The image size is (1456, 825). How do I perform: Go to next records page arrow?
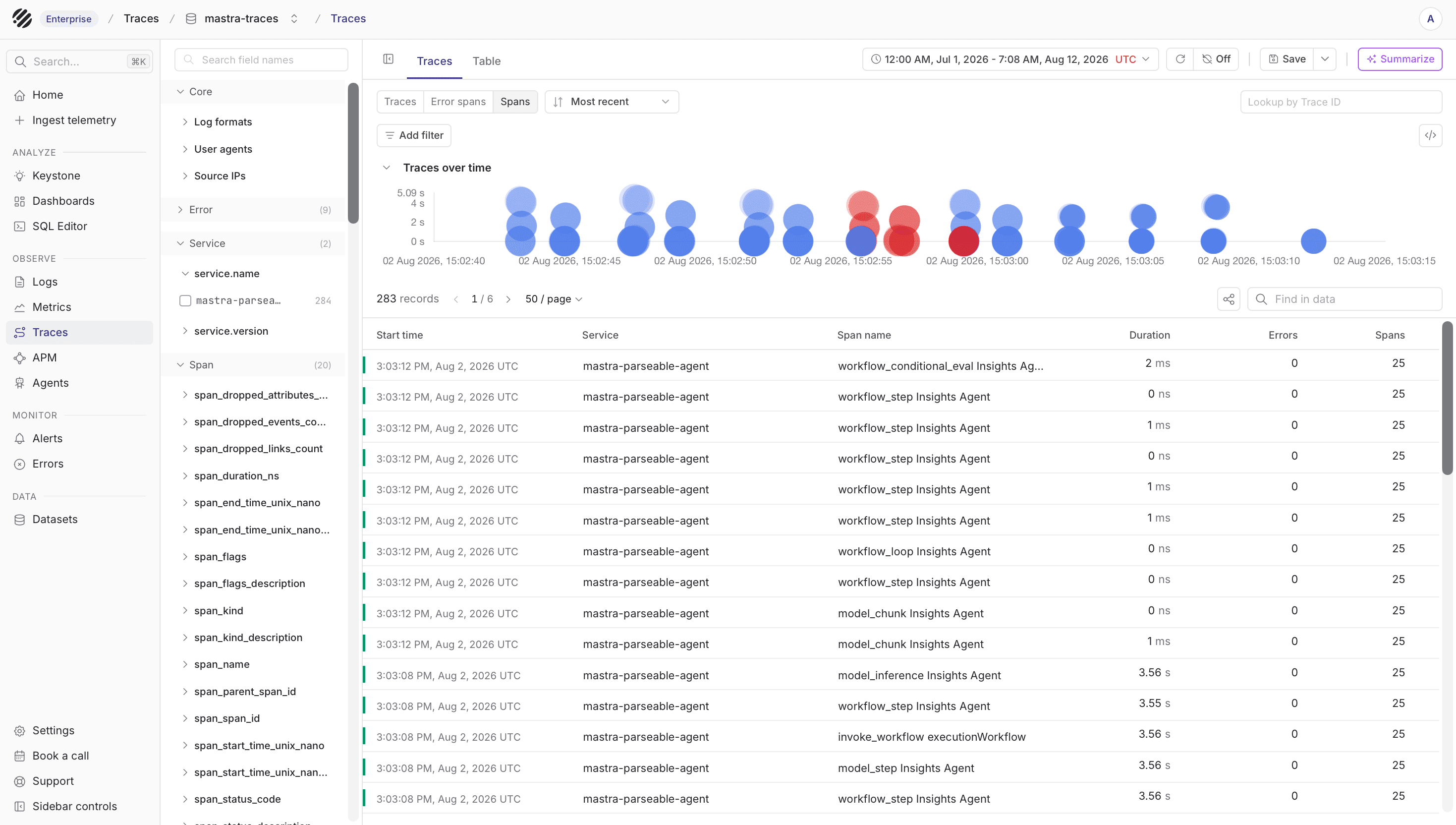point(508,299)
